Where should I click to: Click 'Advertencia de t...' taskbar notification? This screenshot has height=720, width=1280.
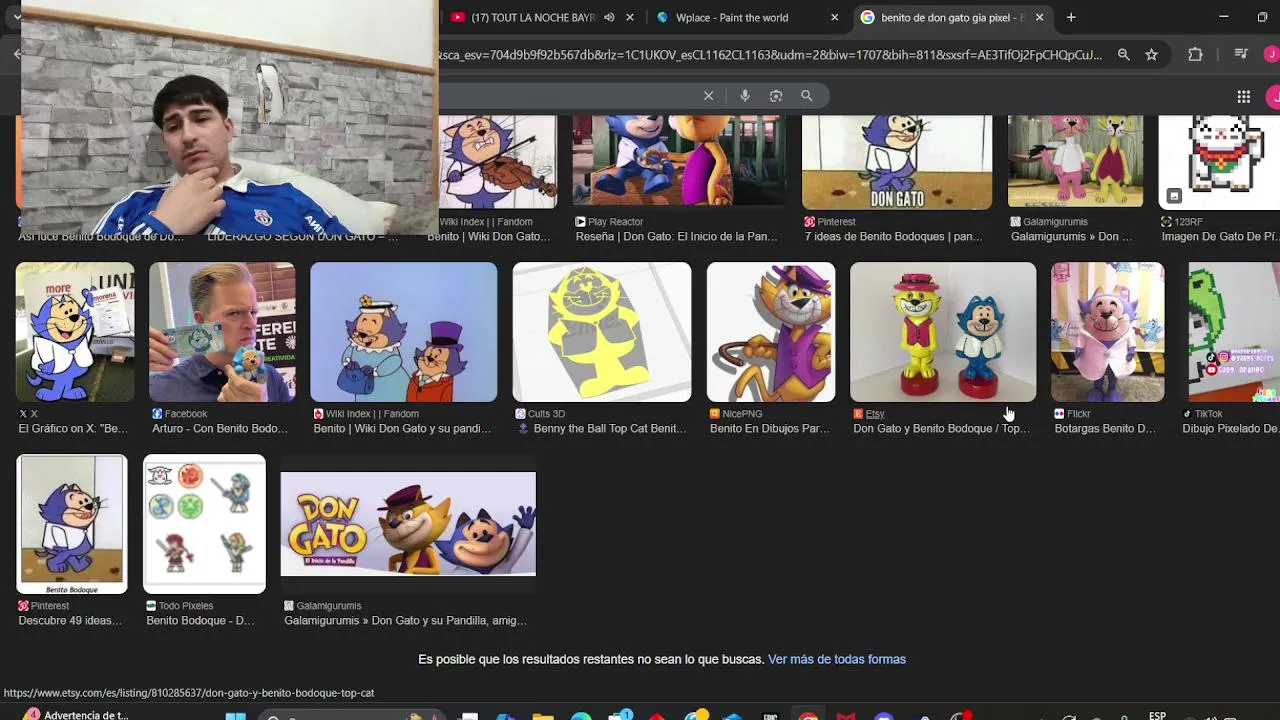[77, 715]
